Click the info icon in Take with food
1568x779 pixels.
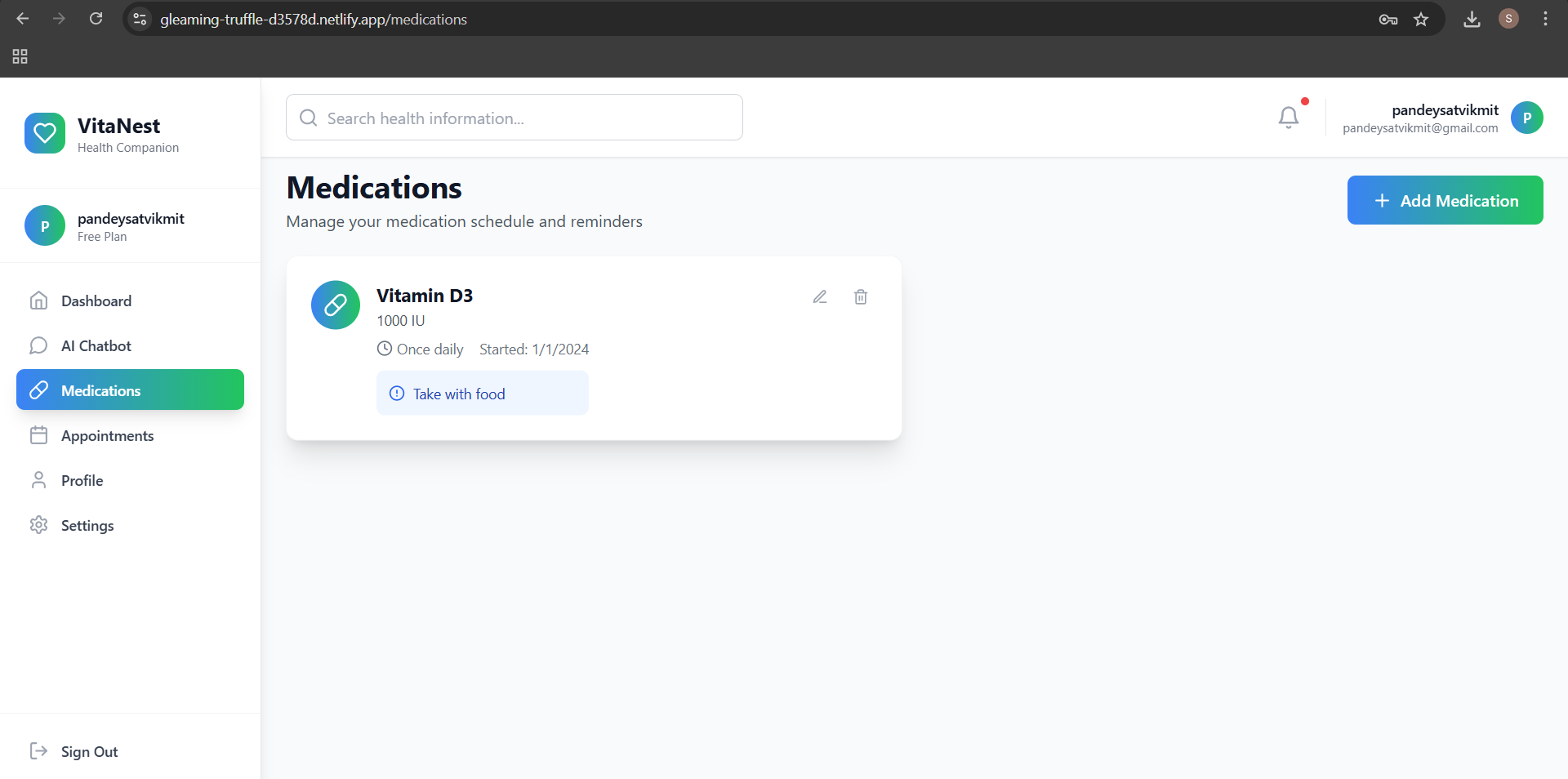coord(397,394)
